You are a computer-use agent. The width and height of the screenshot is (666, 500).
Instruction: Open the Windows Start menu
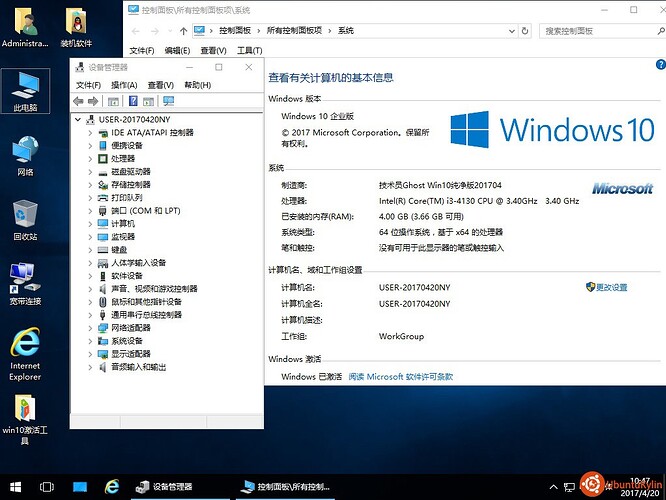(x=15, y=487)
